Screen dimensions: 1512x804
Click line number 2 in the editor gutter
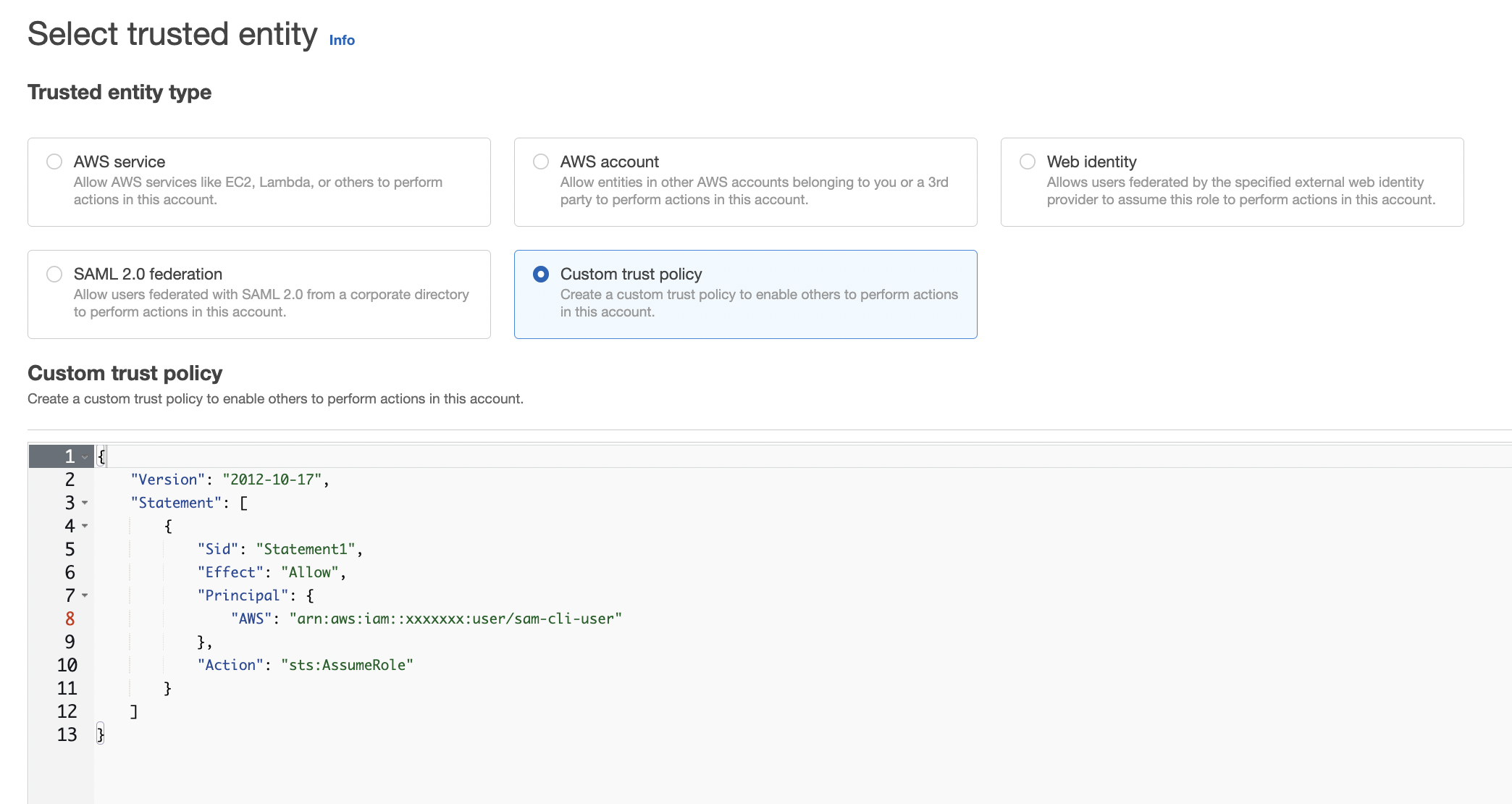pyautogui.click(x=70, y=480)
